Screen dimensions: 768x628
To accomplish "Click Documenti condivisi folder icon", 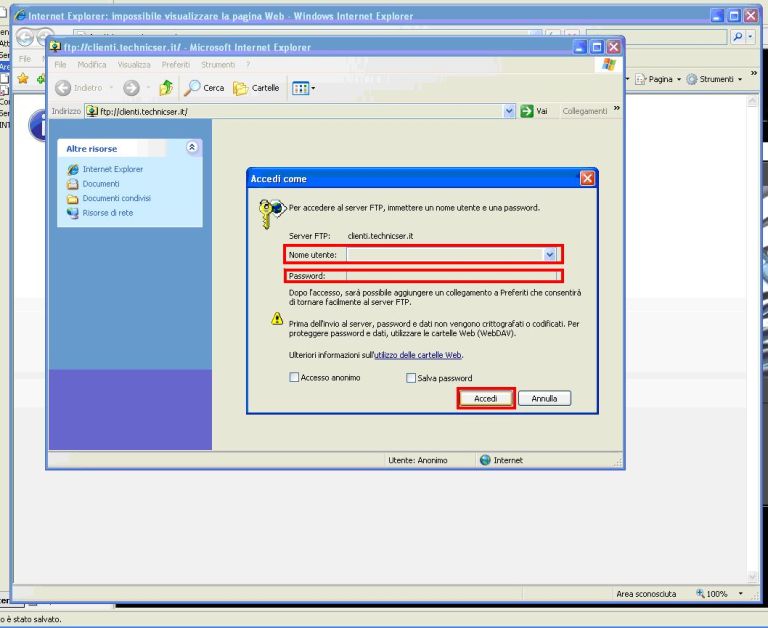I will click(72, 199).
